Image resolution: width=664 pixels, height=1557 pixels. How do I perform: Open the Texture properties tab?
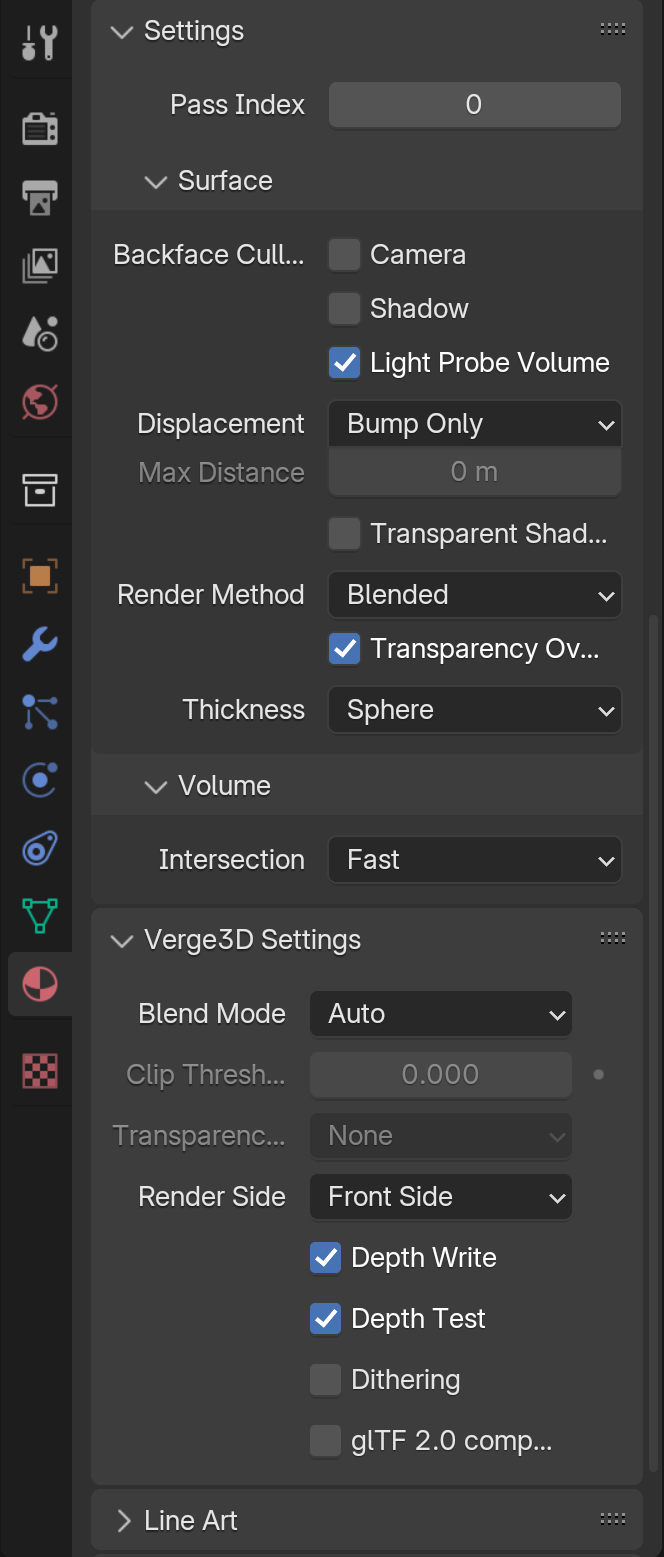tap(40, 1071)
